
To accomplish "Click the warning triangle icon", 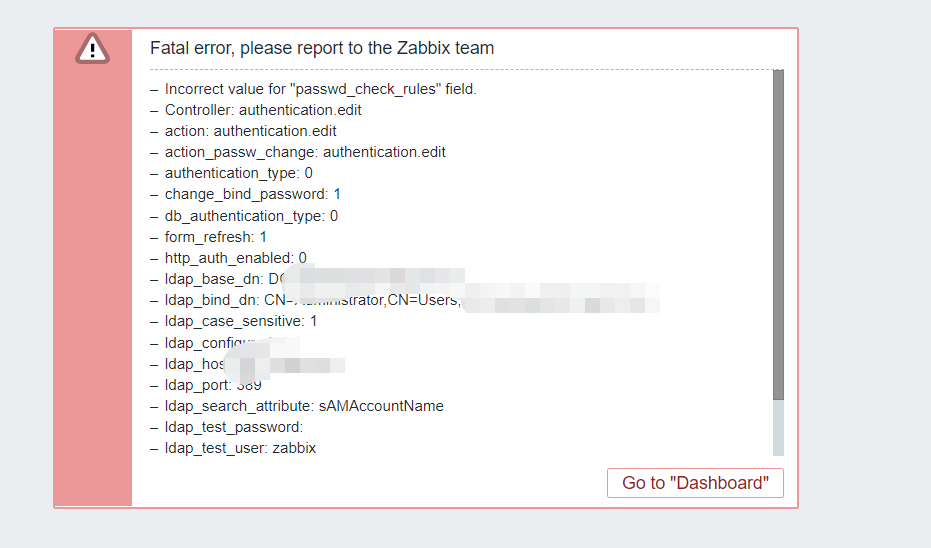I will 92,48.
